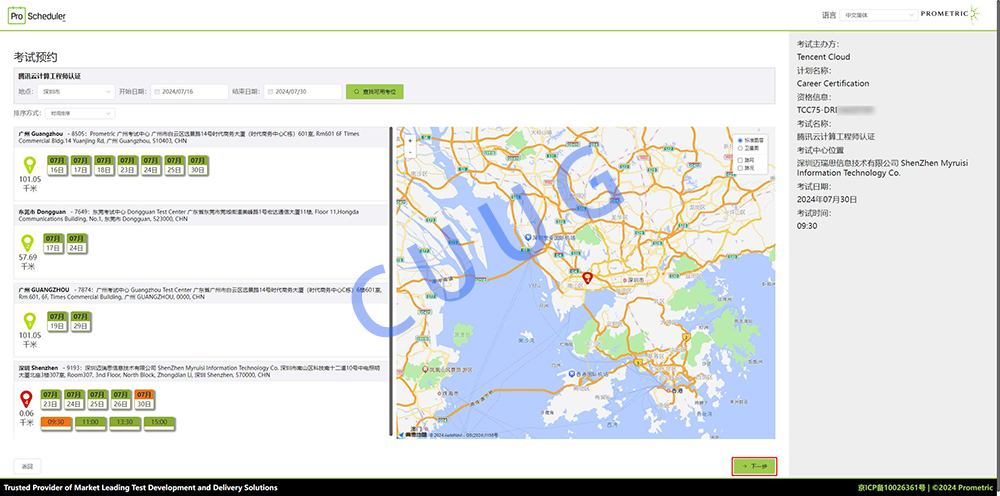Select 07月30日 tile for Guangzhou center 8505
Viewport: 1000px width, 496px height.
198,165
